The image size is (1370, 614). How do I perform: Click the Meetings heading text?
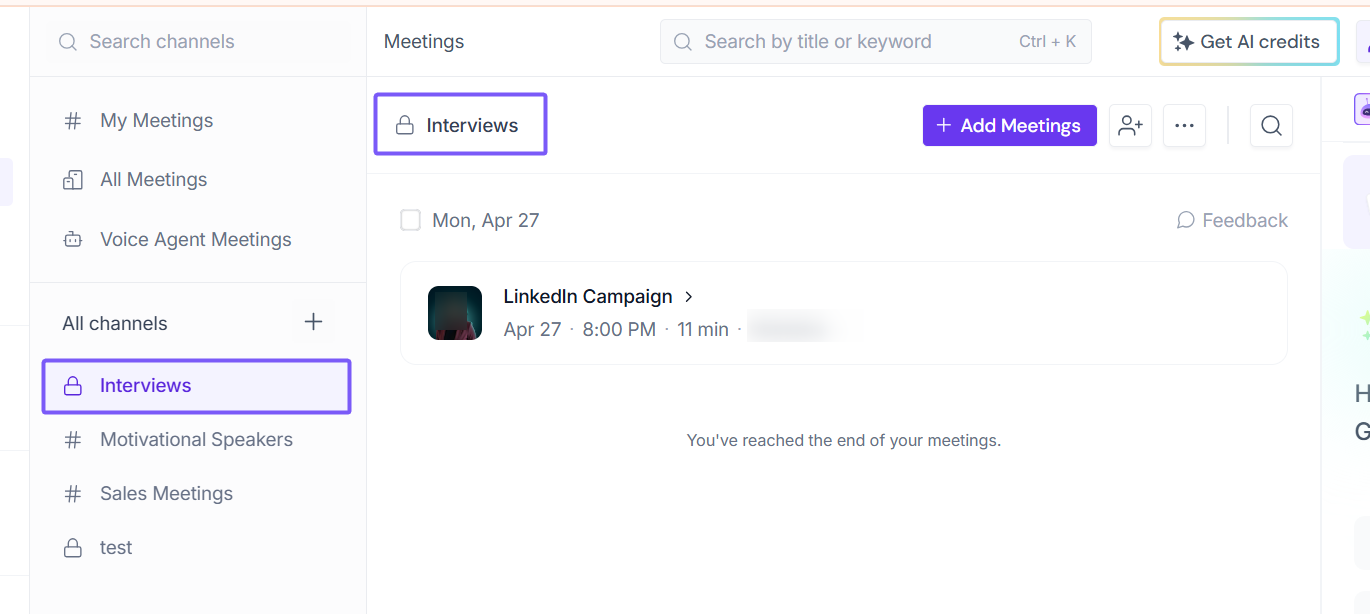424,41
